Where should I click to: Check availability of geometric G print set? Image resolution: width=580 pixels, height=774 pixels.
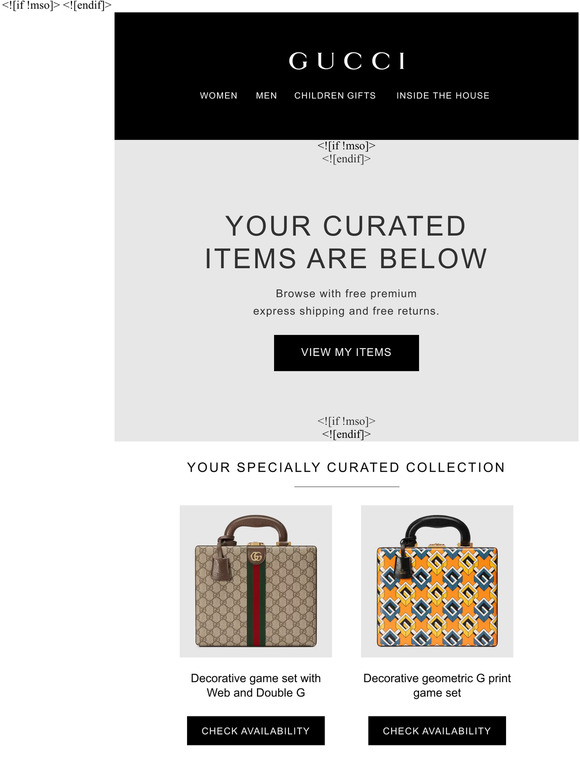pos(437,731)
